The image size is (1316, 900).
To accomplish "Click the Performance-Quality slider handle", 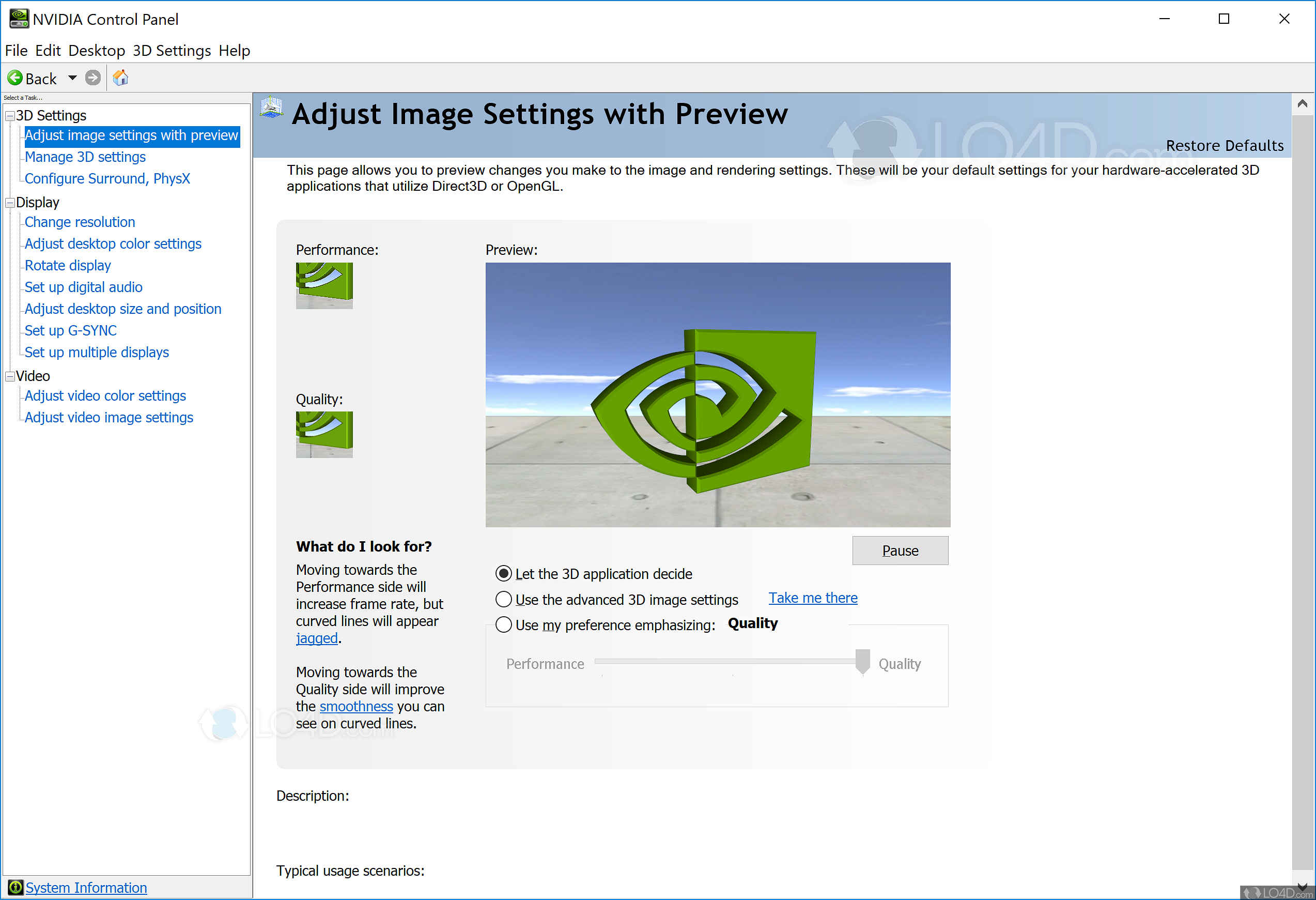I will pos(862,661).
